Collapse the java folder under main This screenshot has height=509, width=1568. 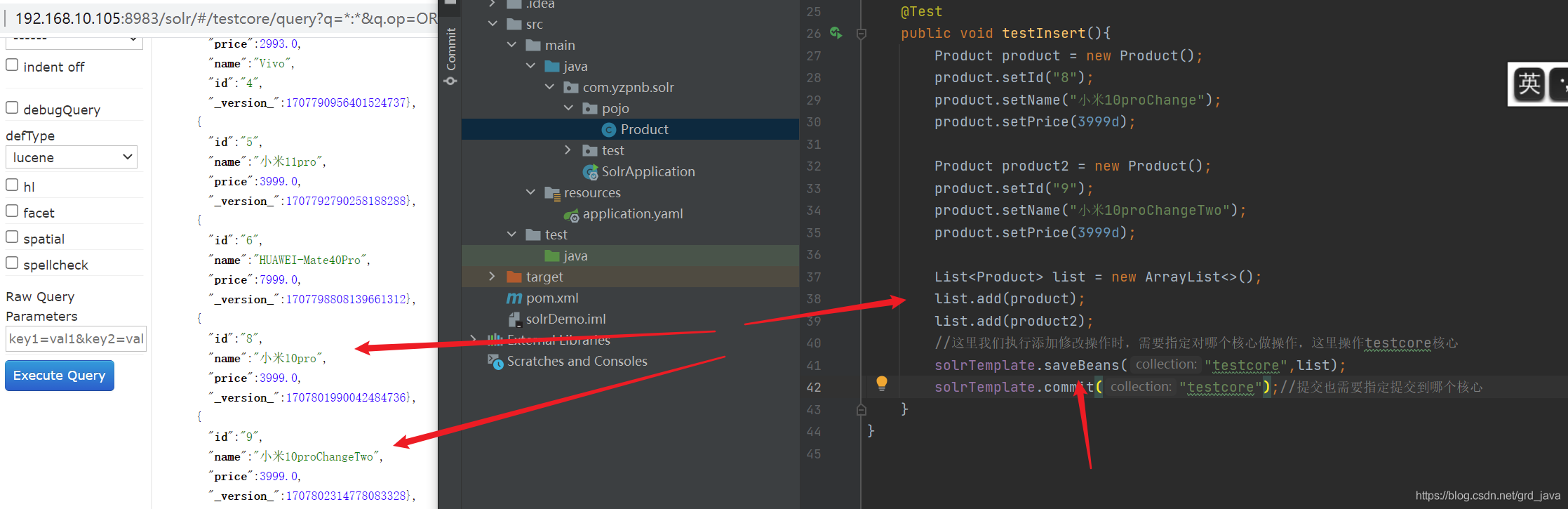coord(530,66)
